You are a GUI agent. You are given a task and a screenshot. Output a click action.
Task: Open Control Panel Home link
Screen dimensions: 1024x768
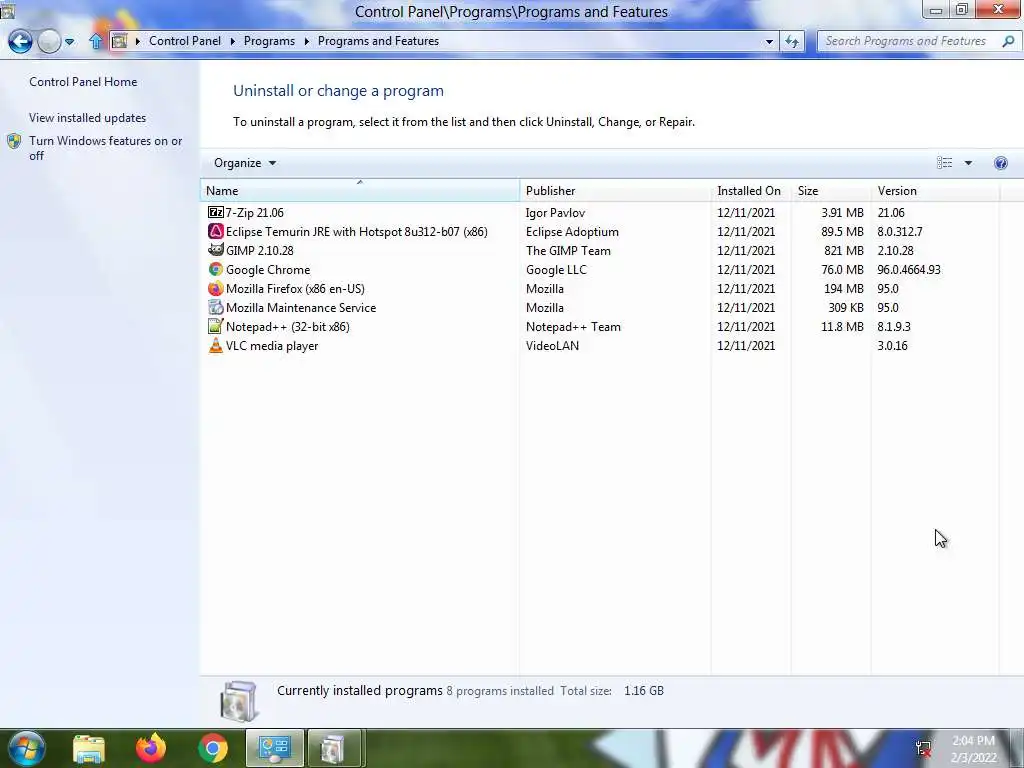(x=83, y=82)
